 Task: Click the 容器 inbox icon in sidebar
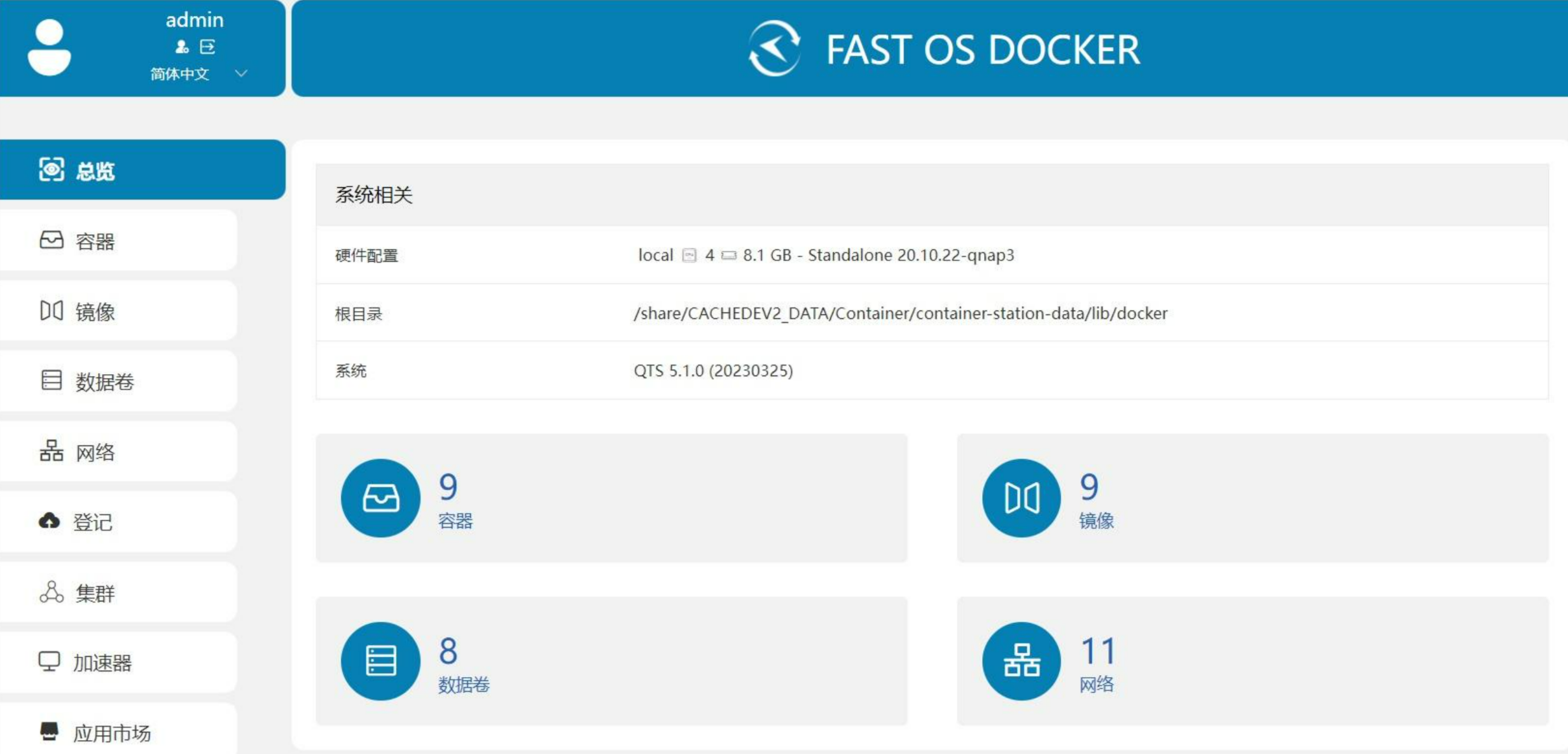pos(52,240)
